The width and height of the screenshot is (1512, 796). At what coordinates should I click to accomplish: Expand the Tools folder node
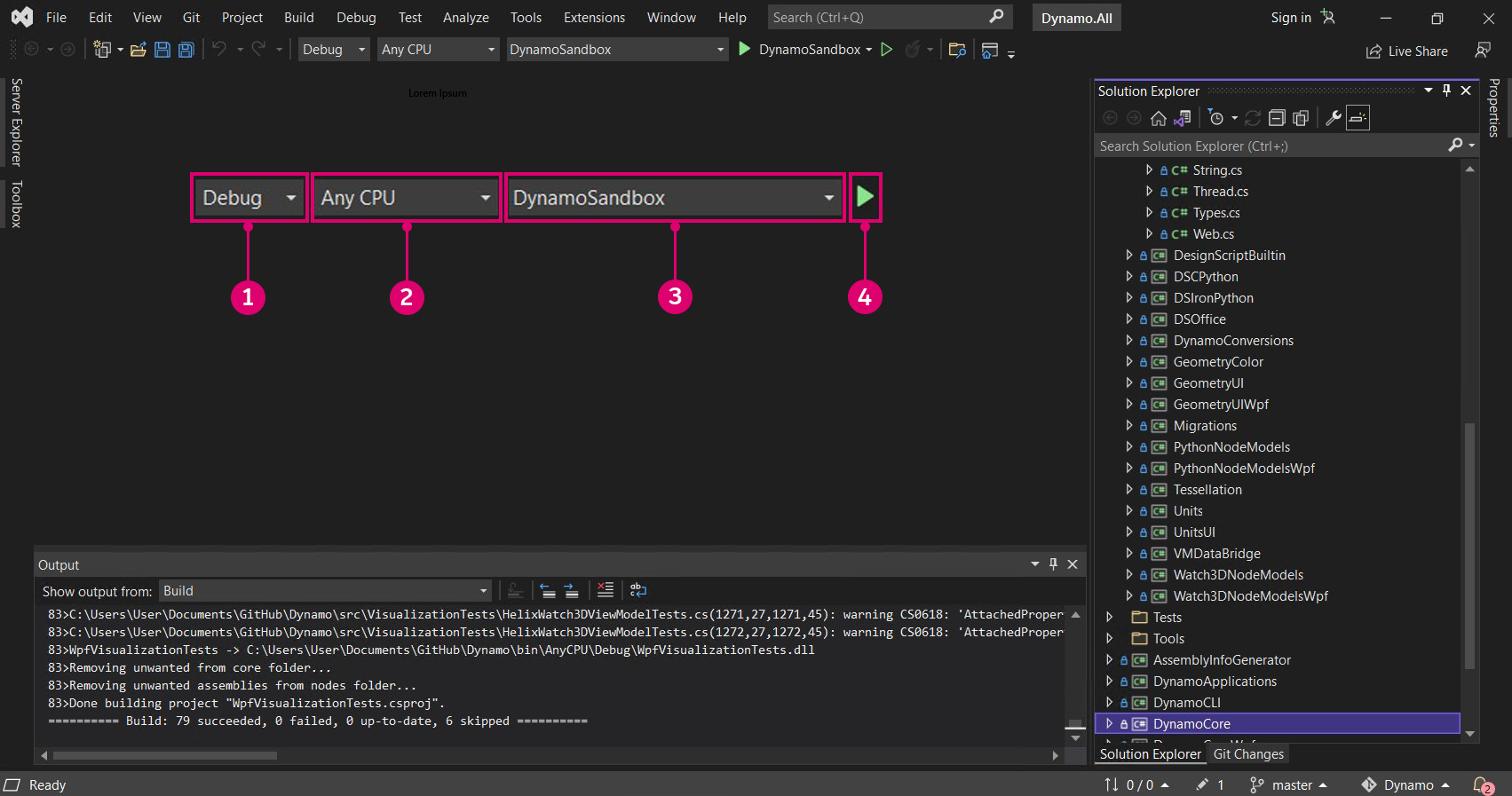[1110, 639]
